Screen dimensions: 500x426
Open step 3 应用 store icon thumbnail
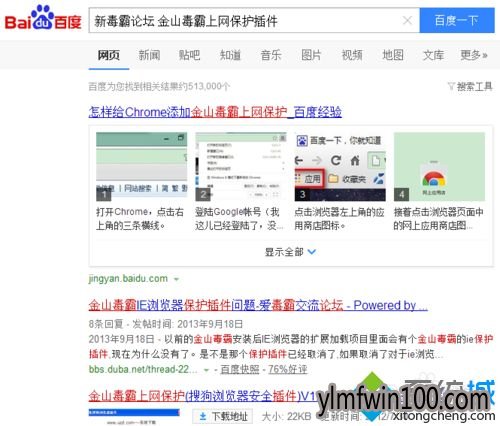coord(340,167)
